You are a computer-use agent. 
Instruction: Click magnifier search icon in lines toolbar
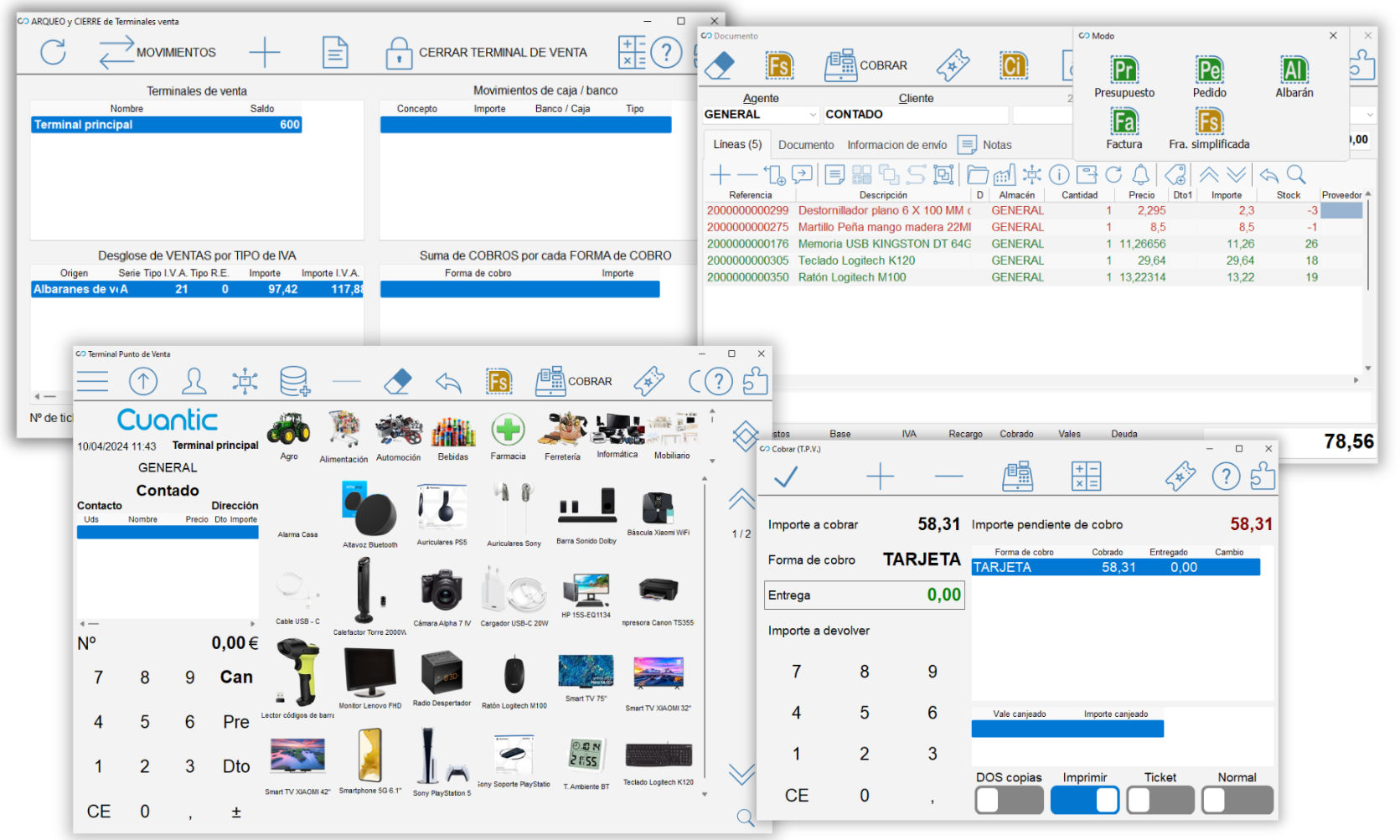pos(1296,174)
